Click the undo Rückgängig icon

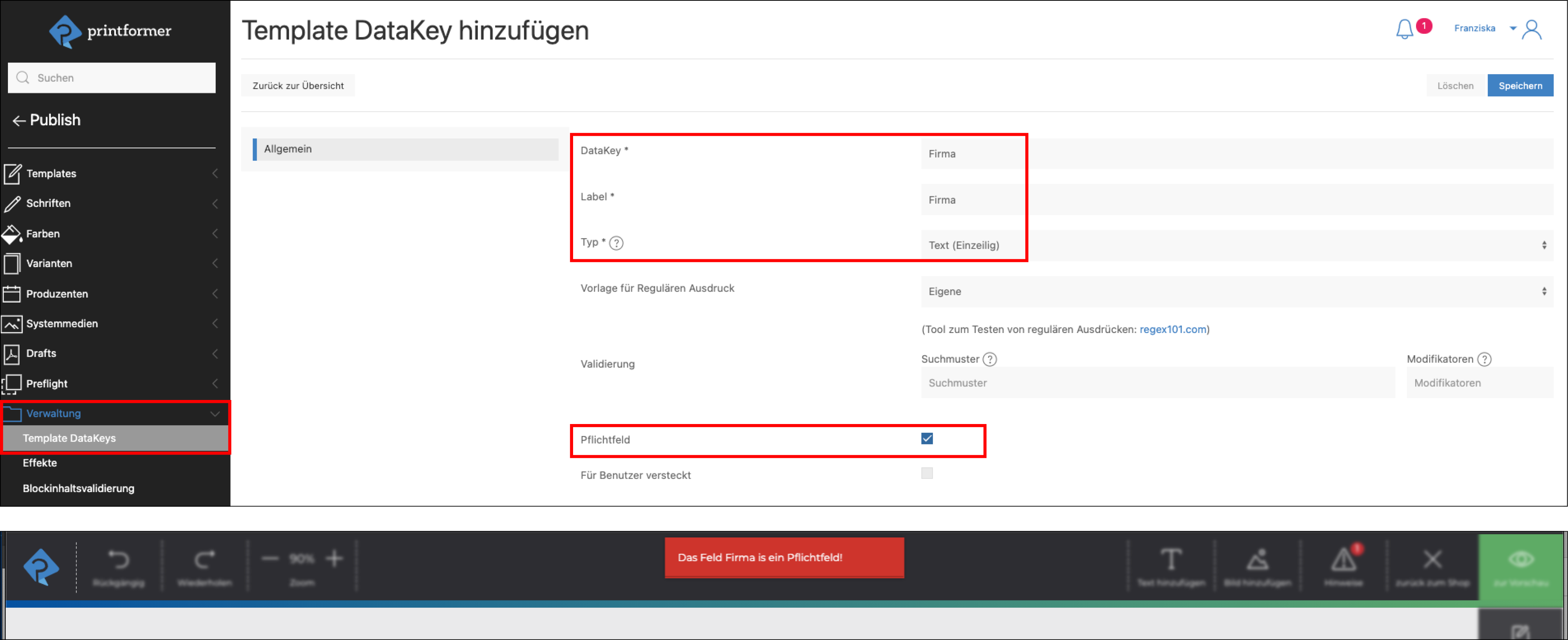(x=119, y=559)
